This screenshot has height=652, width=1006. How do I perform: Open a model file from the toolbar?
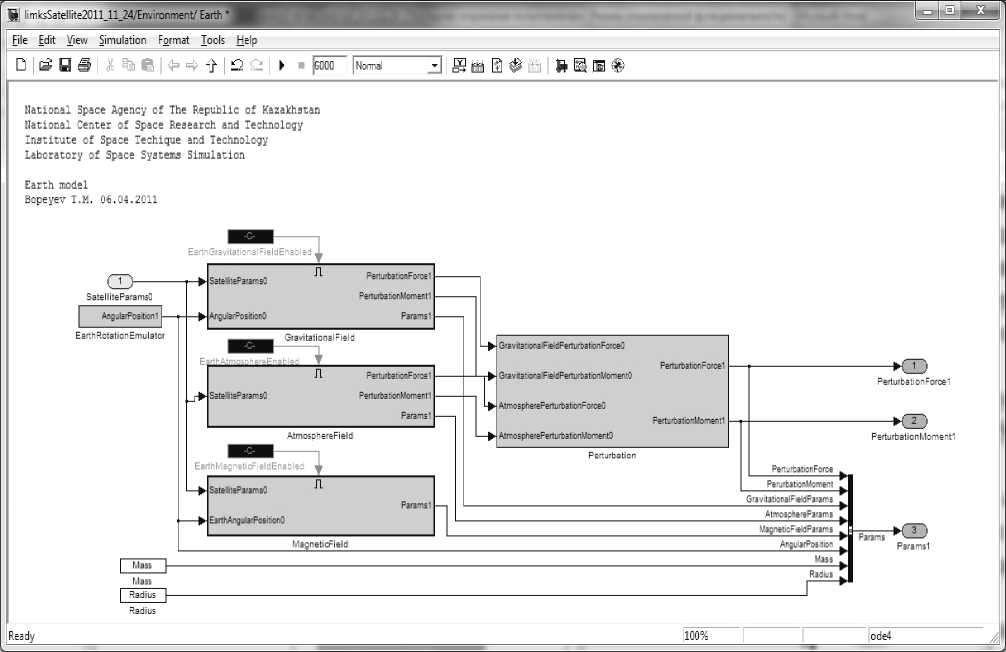[45, 65]
